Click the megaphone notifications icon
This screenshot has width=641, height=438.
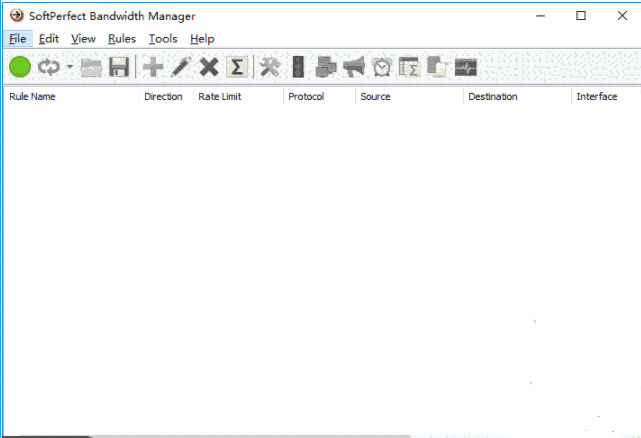click(x=354, y=67)
